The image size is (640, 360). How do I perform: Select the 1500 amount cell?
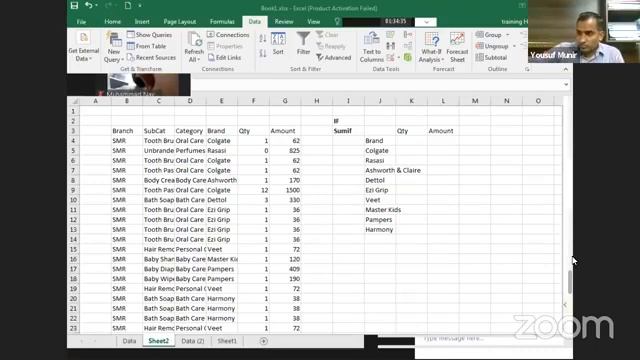(285, 190)
